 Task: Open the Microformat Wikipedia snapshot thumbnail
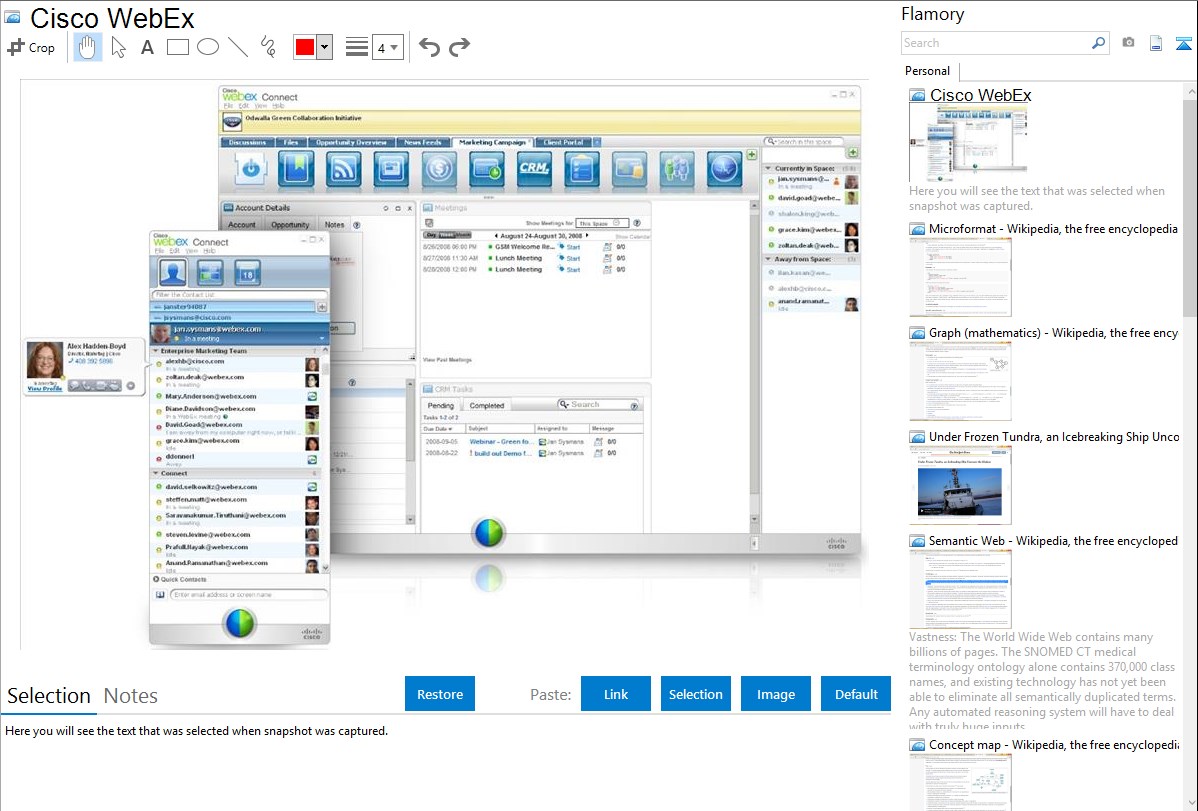tap(960, 277)
